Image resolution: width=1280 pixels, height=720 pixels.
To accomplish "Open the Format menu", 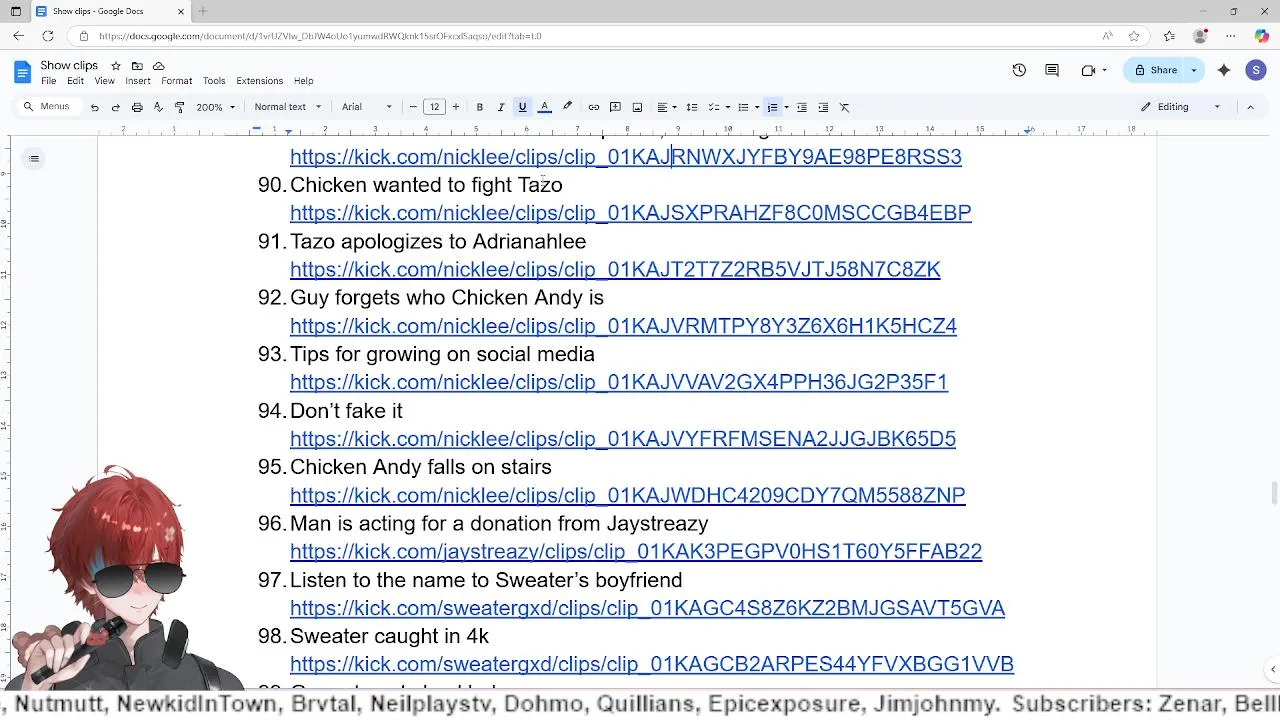I will pos(176,81).
